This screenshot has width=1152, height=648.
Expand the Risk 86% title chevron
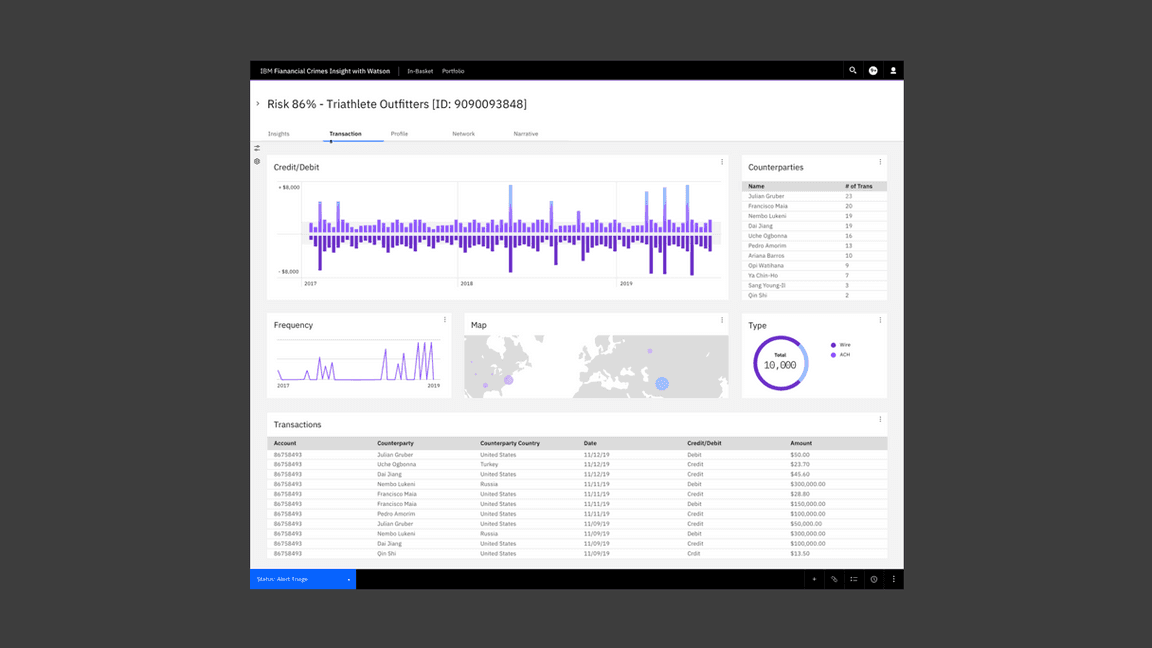[257, 104]
